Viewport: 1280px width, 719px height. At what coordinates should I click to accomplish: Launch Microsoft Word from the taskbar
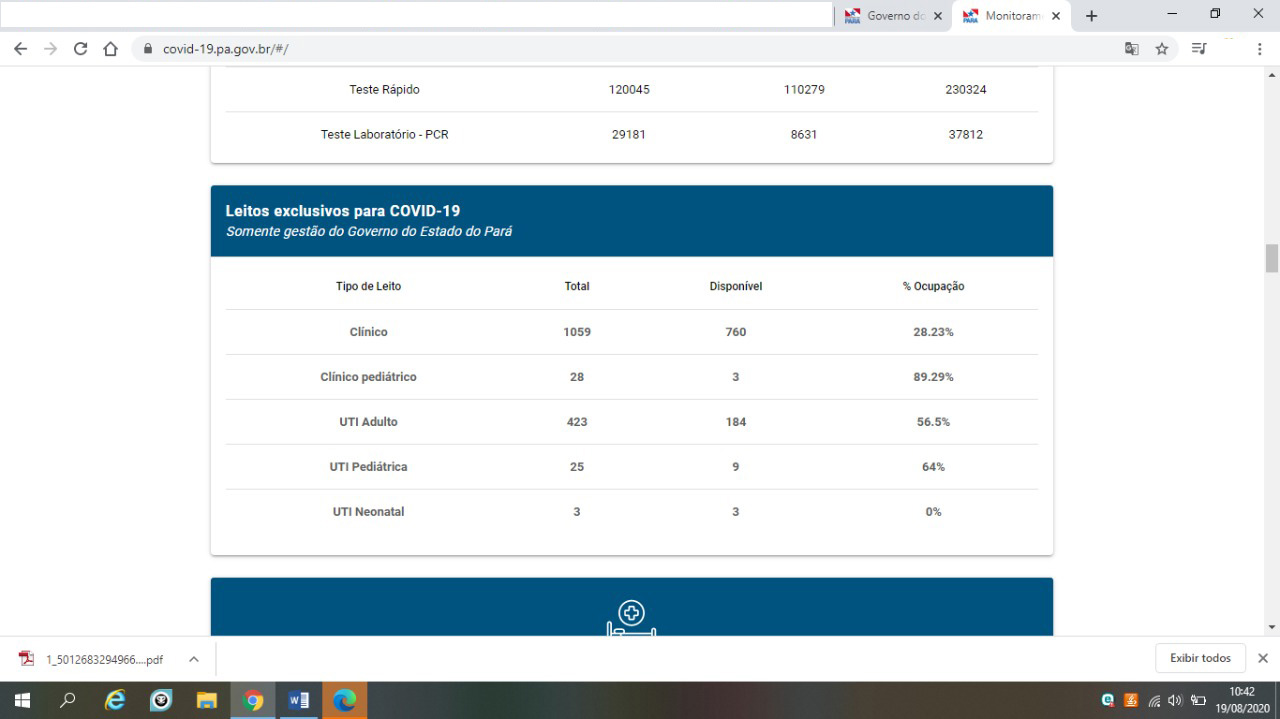tap(298, 700)
